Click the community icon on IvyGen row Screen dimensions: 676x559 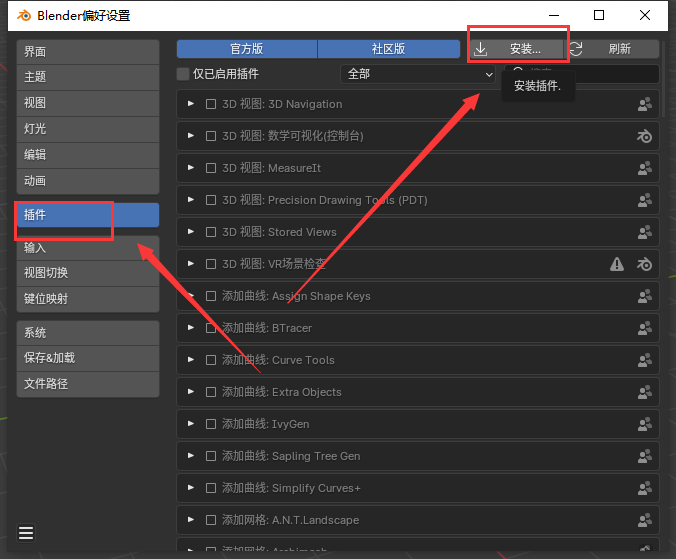[645, 424]
